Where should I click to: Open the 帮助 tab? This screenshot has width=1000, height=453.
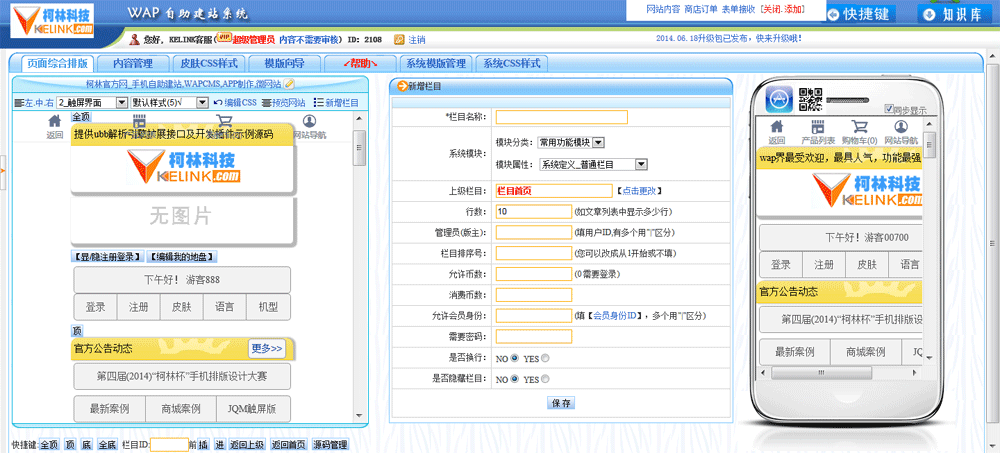[360, 63]
